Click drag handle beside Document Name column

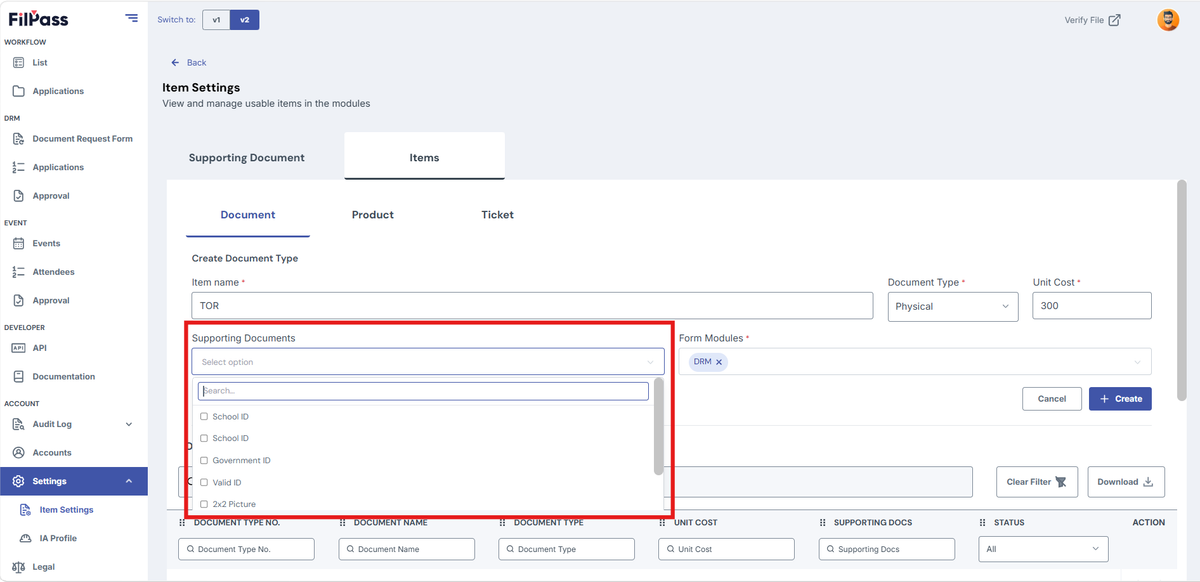pyautogui.click(x=342, y=522)
